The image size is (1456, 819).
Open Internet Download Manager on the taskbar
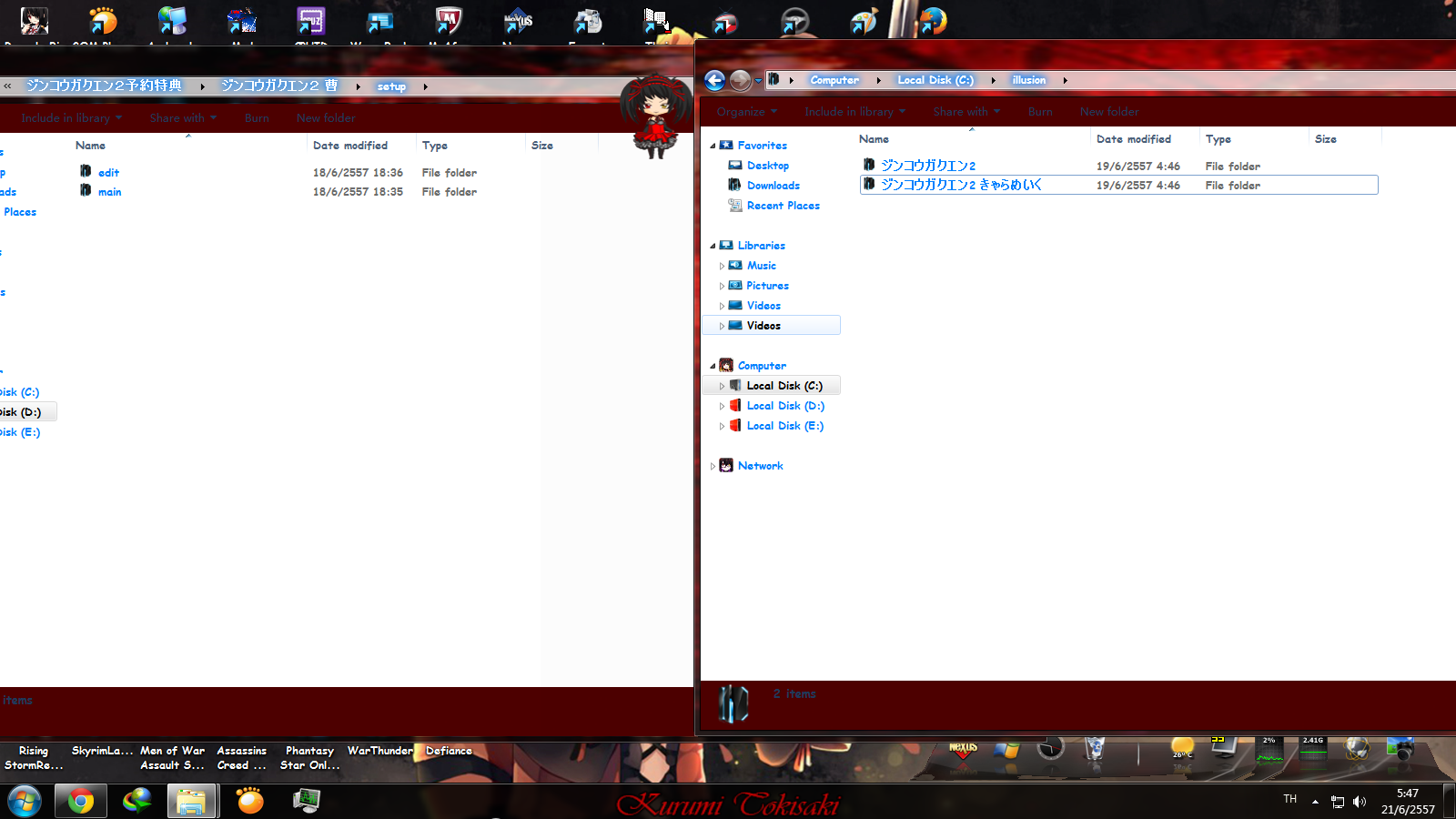[x=136, y=801]
